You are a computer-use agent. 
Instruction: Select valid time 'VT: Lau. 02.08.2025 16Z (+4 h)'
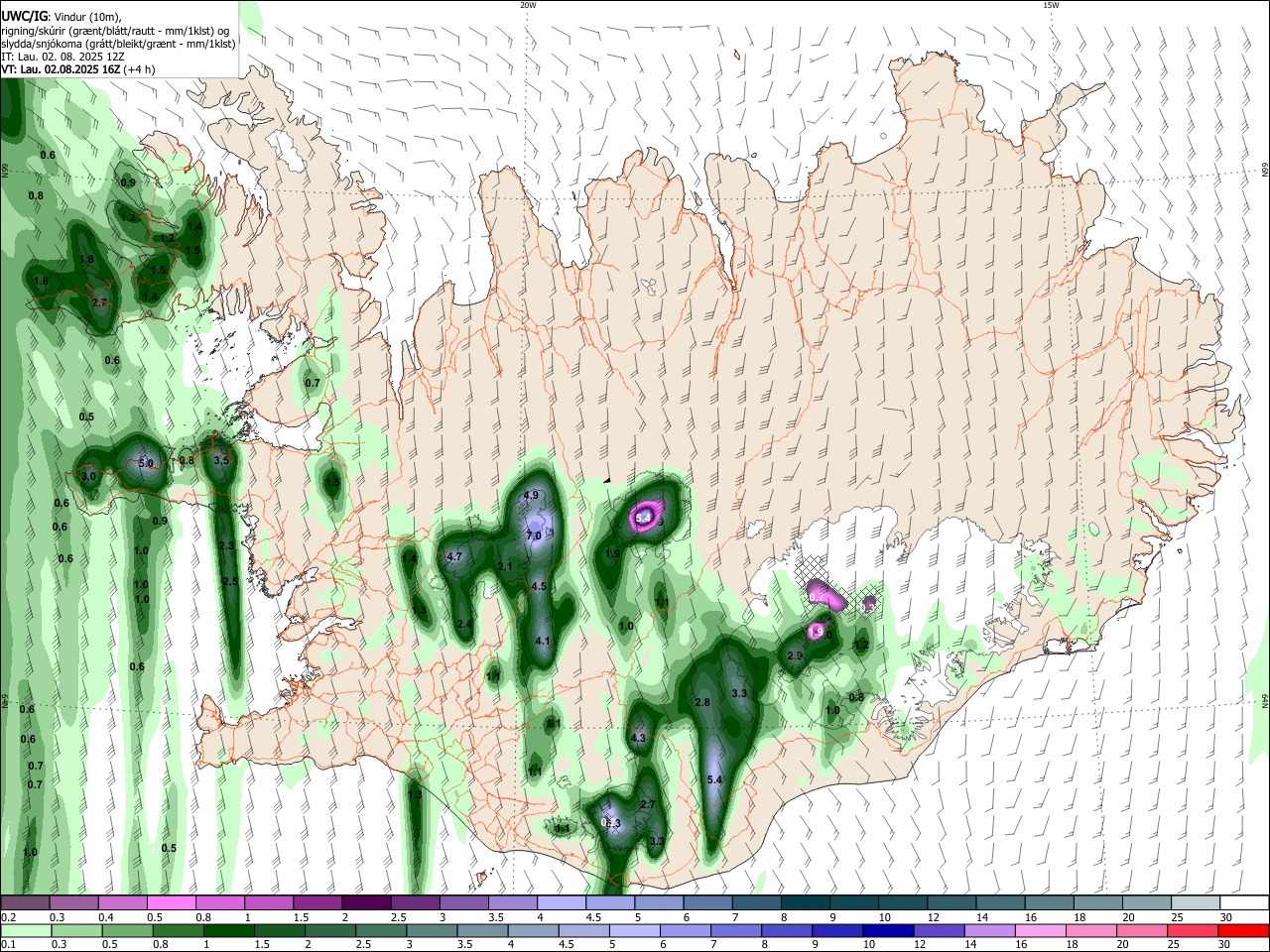tap(78, 69)
